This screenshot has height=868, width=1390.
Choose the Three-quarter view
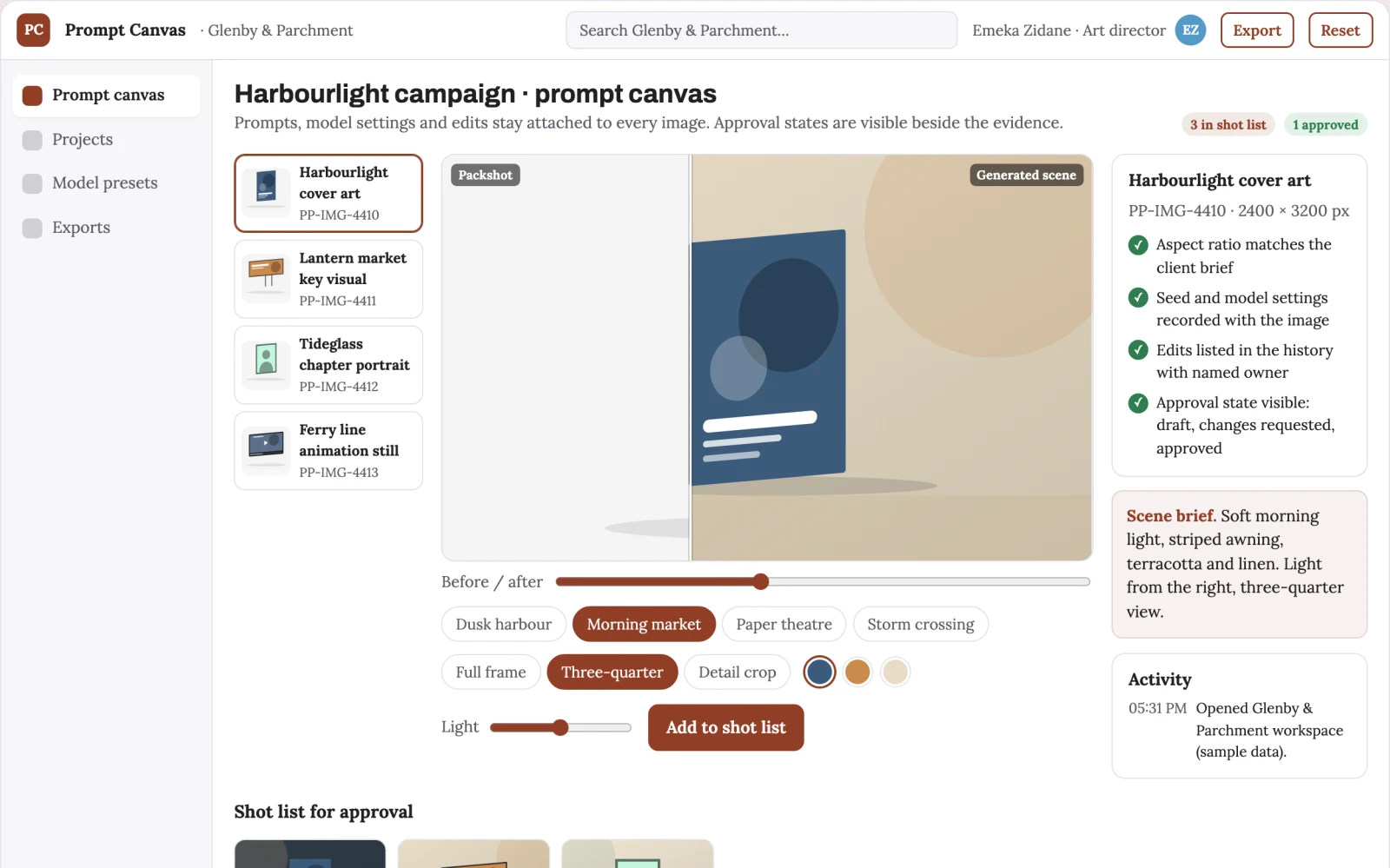[612, 672]
